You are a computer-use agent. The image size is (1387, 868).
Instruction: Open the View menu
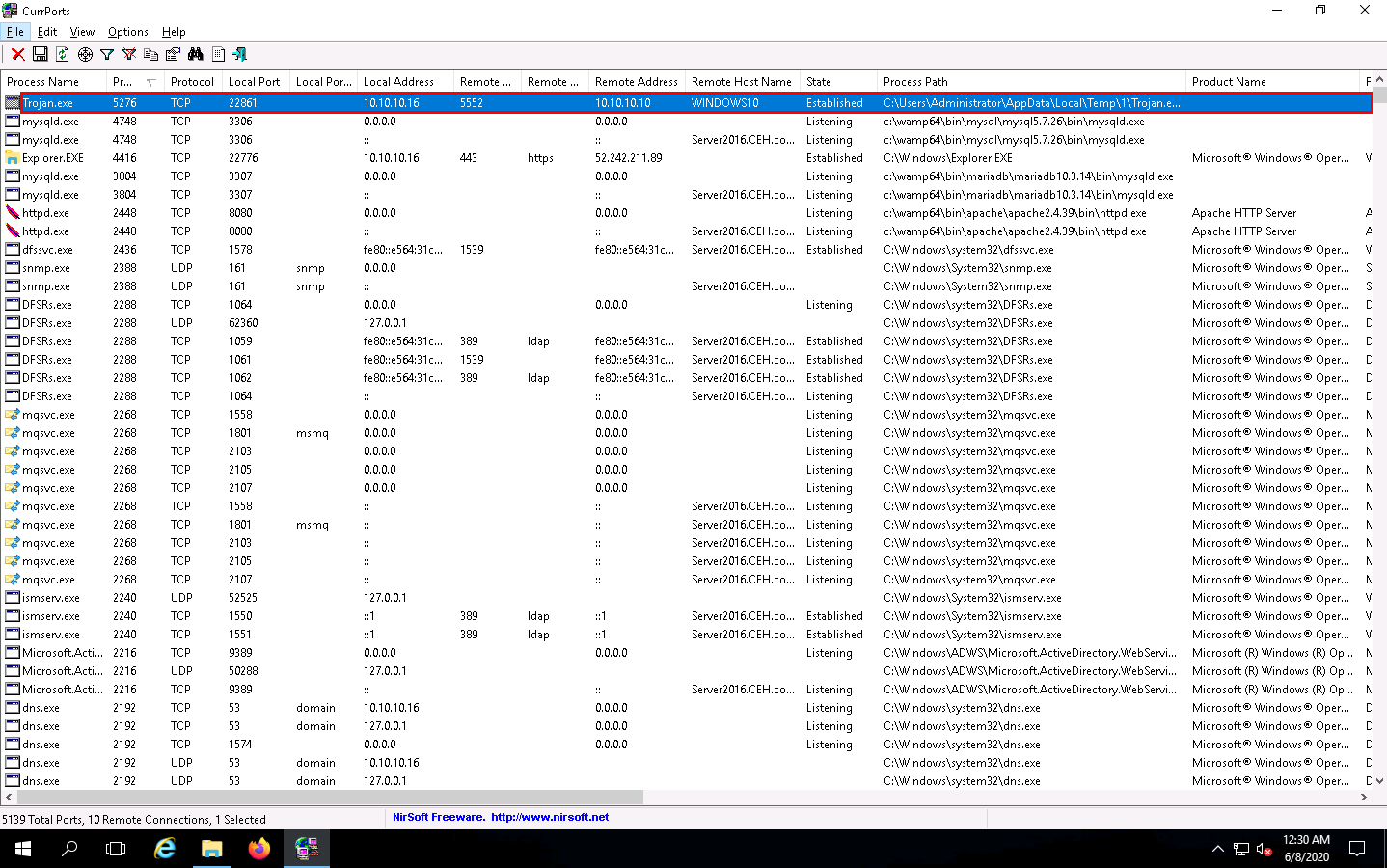point(82,32)
